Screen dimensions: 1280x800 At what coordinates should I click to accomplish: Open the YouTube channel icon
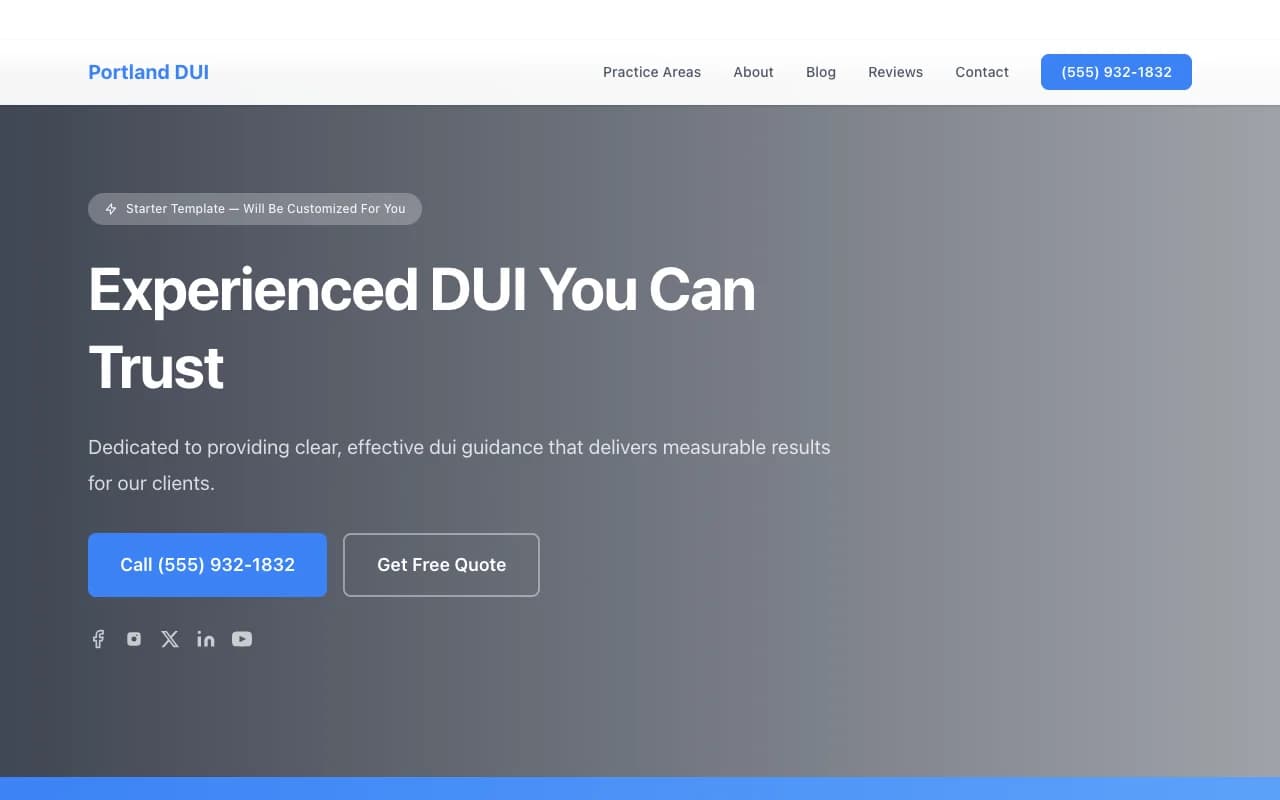click(242, 639)
